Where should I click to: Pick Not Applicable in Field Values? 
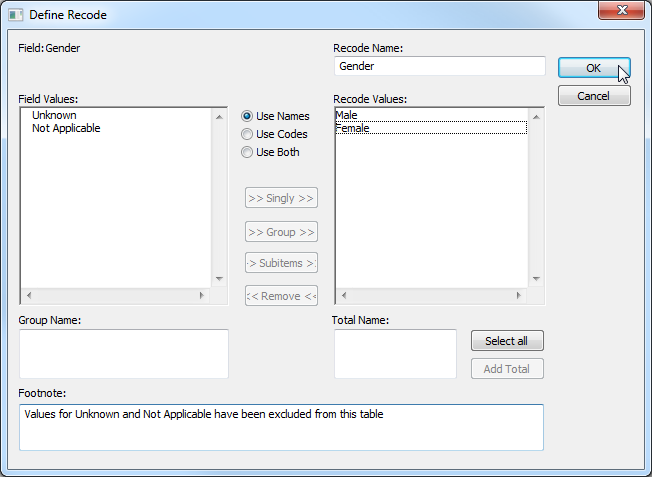(66, 128)
